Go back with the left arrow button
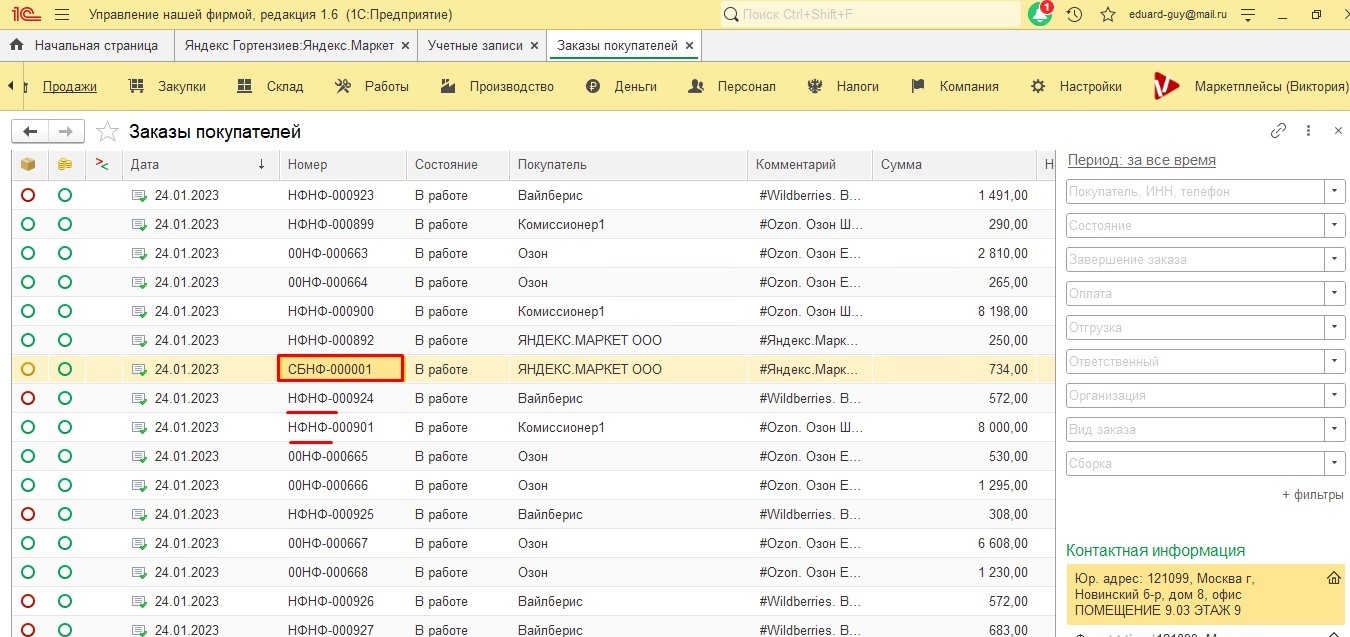The image size is (1350, 637). (x=30, y=131)
